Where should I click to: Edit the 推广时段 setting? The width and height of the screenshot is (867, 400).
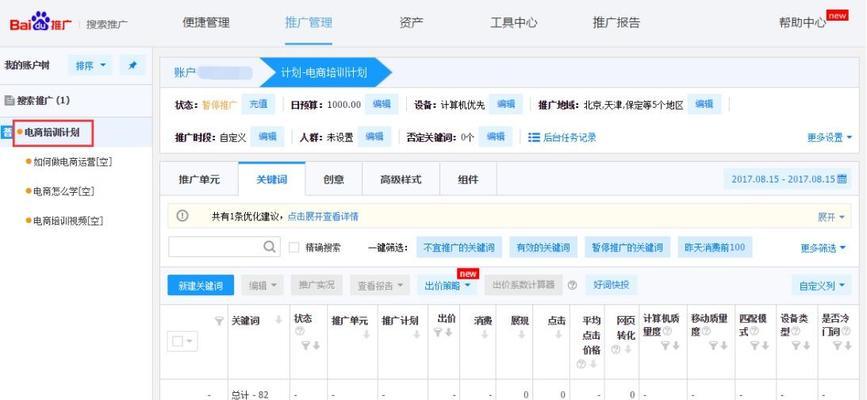click(x=267, y=137)
